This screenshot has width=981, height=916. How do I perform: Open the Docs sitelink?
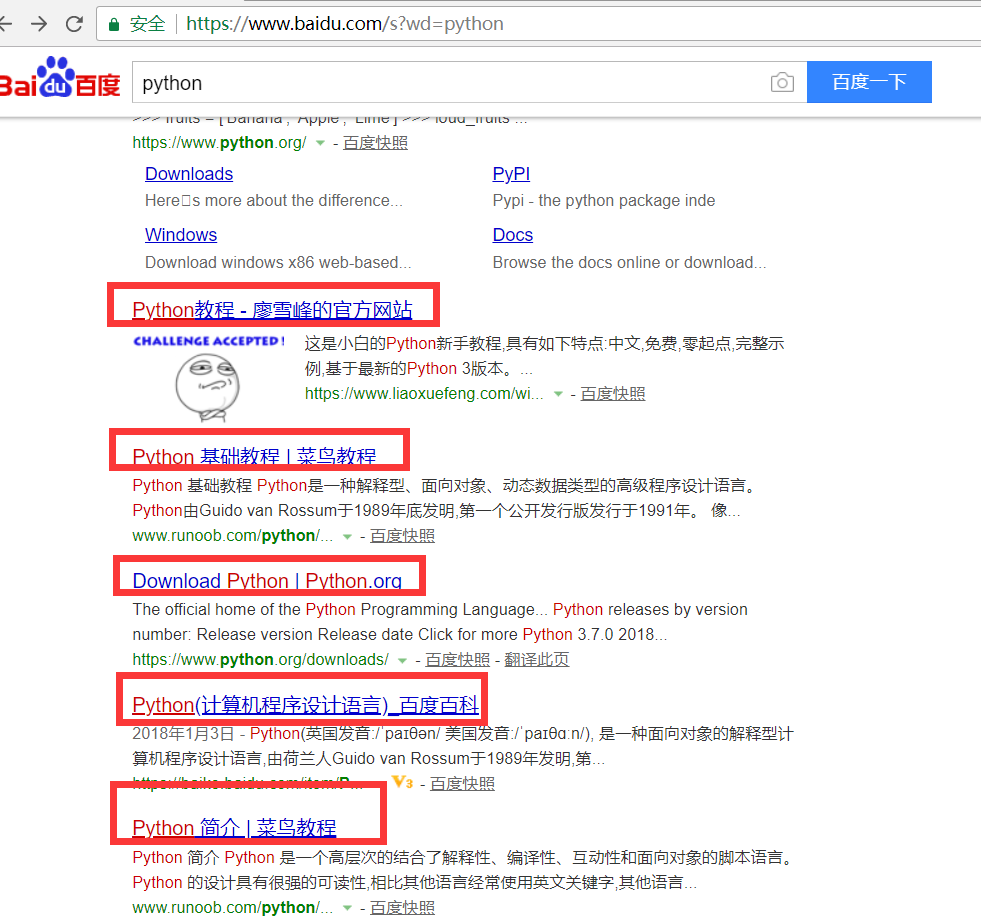tap(513, 235)
